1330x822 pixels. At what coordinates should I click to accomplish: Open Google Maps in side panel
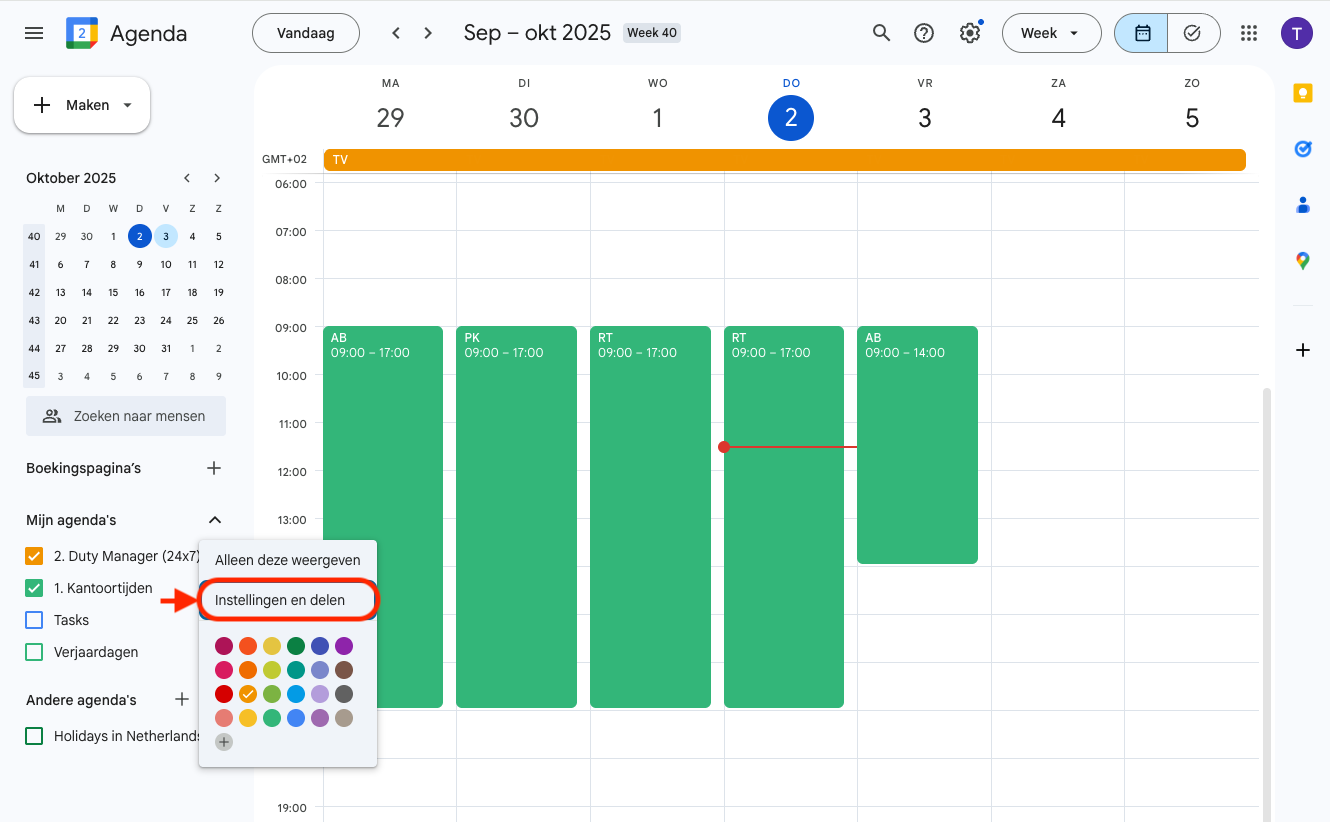1302,261
